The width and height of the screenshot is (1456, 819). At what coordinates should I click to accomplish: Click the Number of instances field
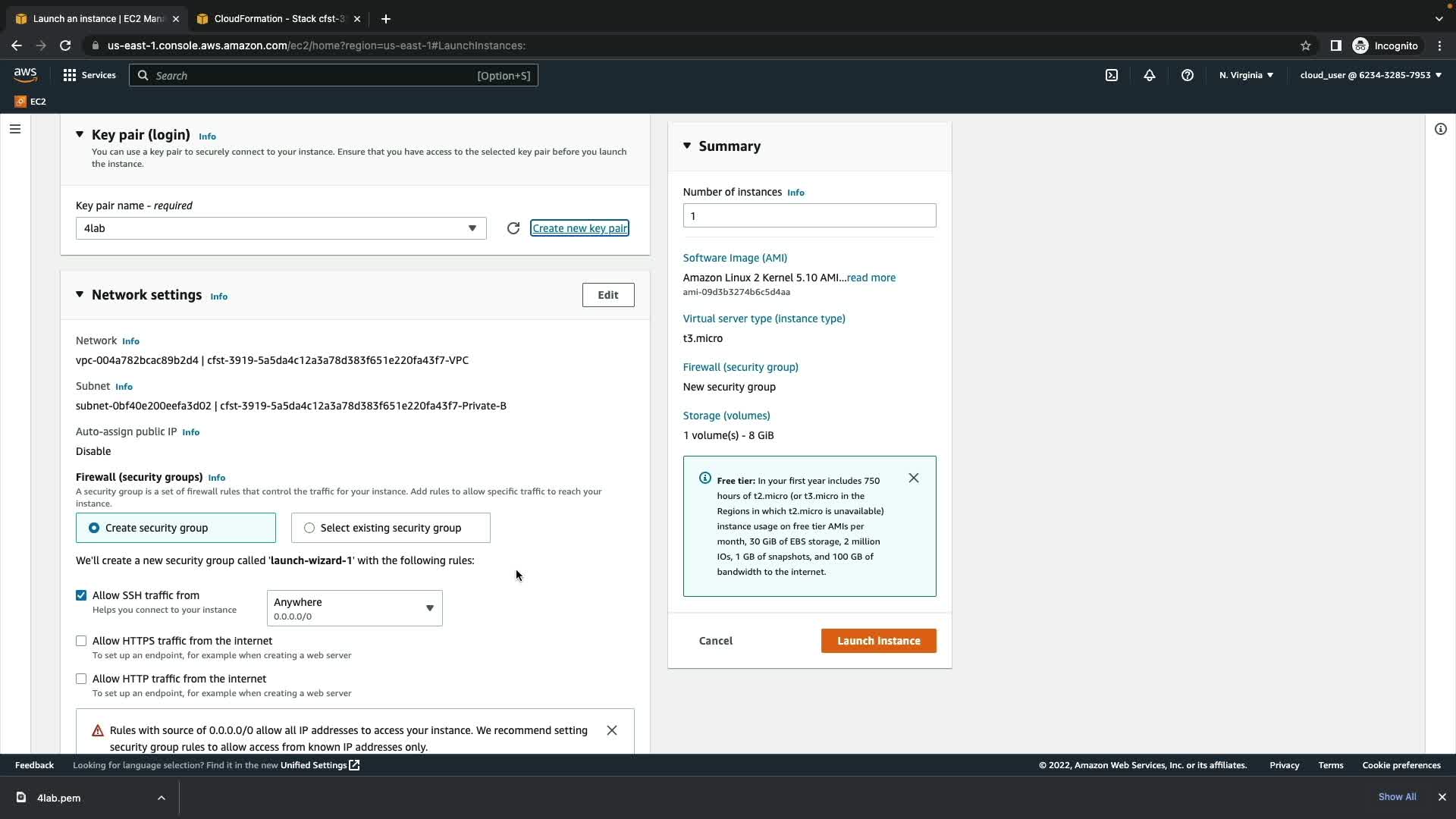809,216
